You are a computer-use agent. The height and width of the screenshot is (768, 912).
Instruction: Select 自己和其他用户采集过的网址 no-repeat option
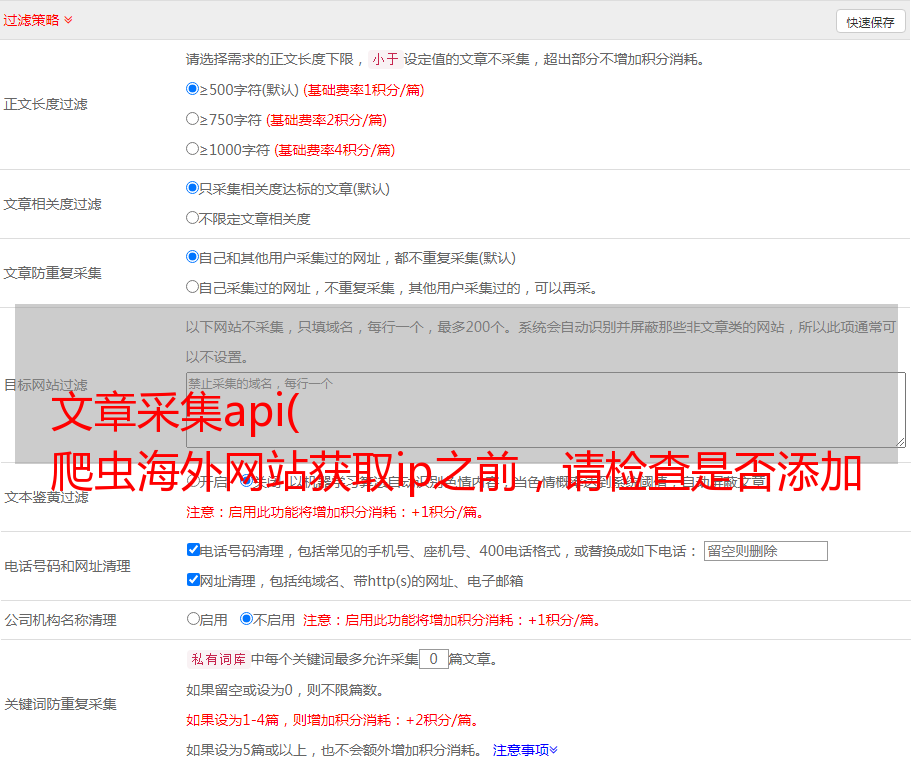[x=193, y=257]
